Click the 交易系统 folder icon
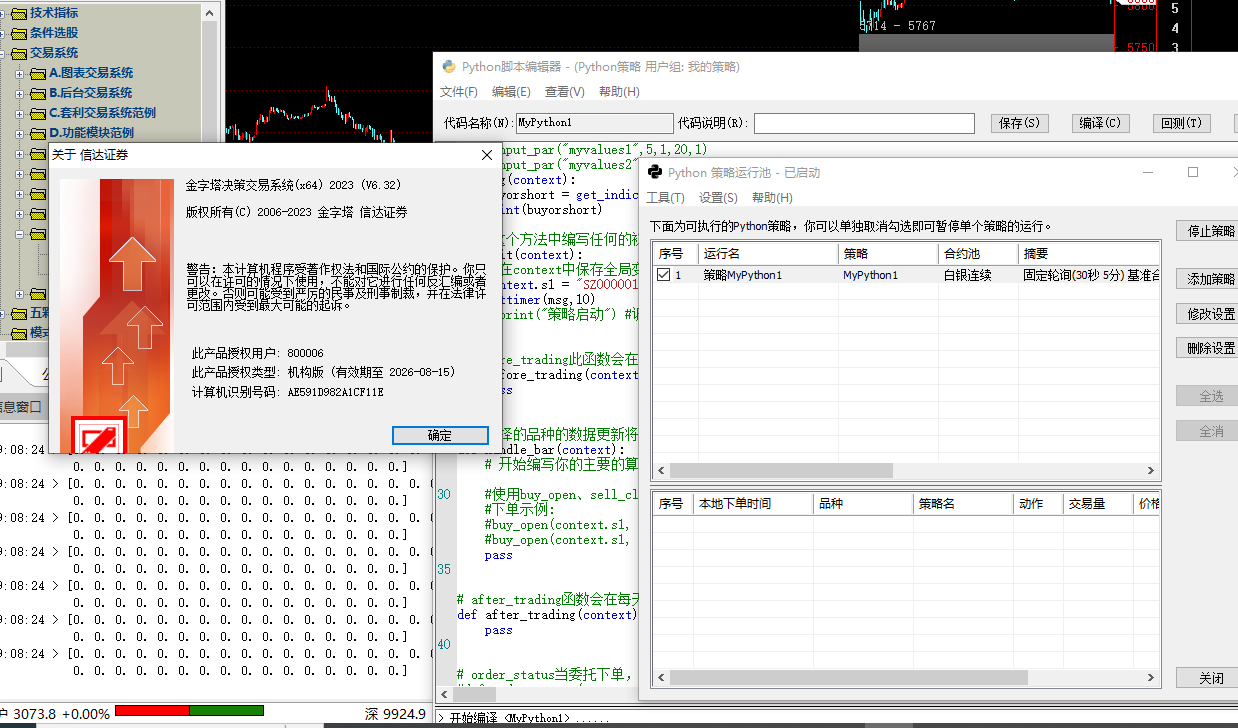1238x728 pixels. click(20, 53)
